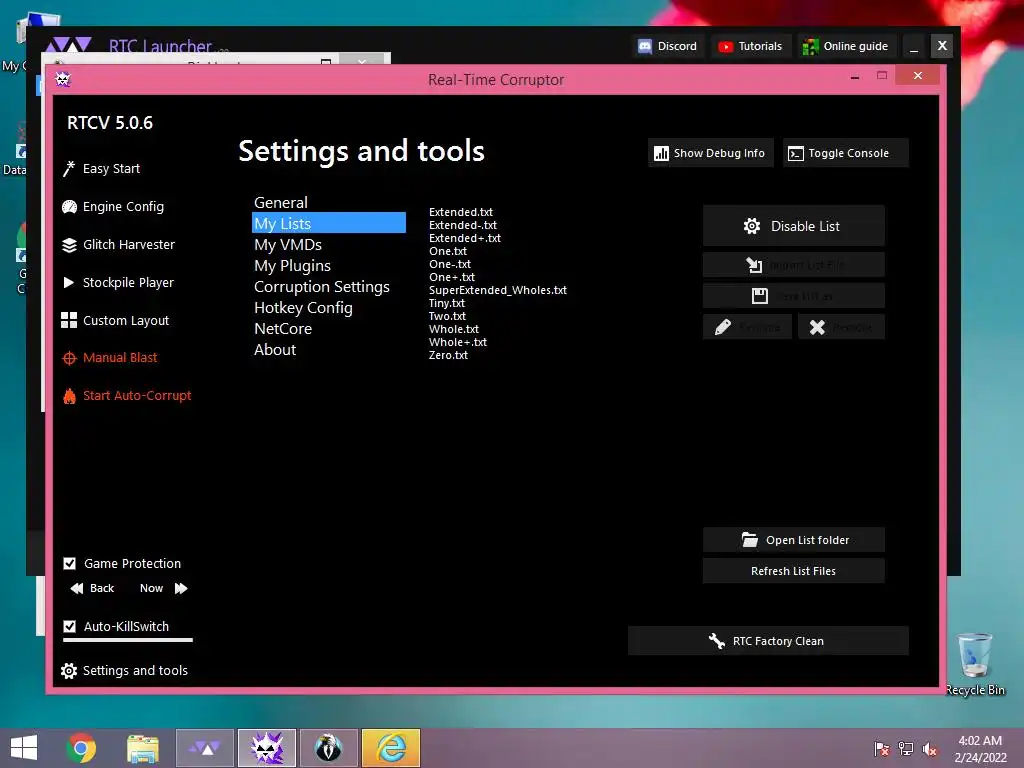Open Corruption Settings section

[322, 287]
